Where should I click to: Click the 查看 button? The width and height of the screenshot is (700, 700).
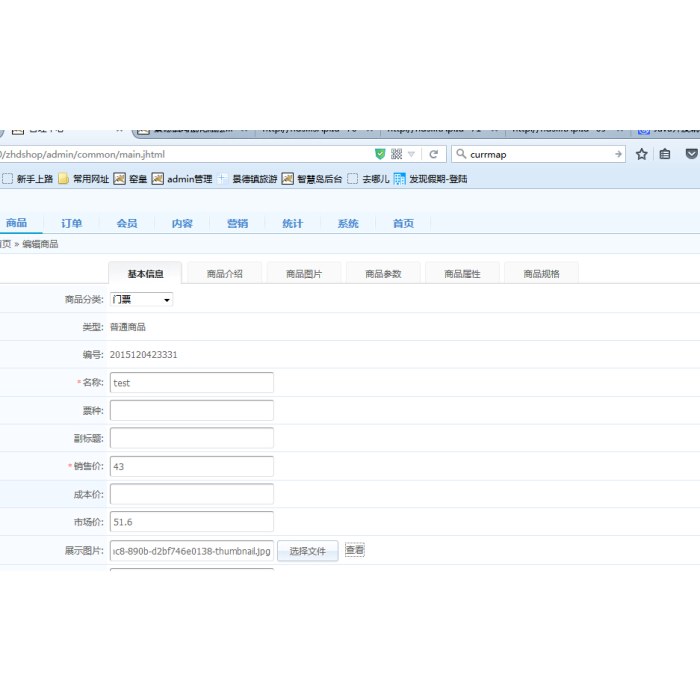355,550
